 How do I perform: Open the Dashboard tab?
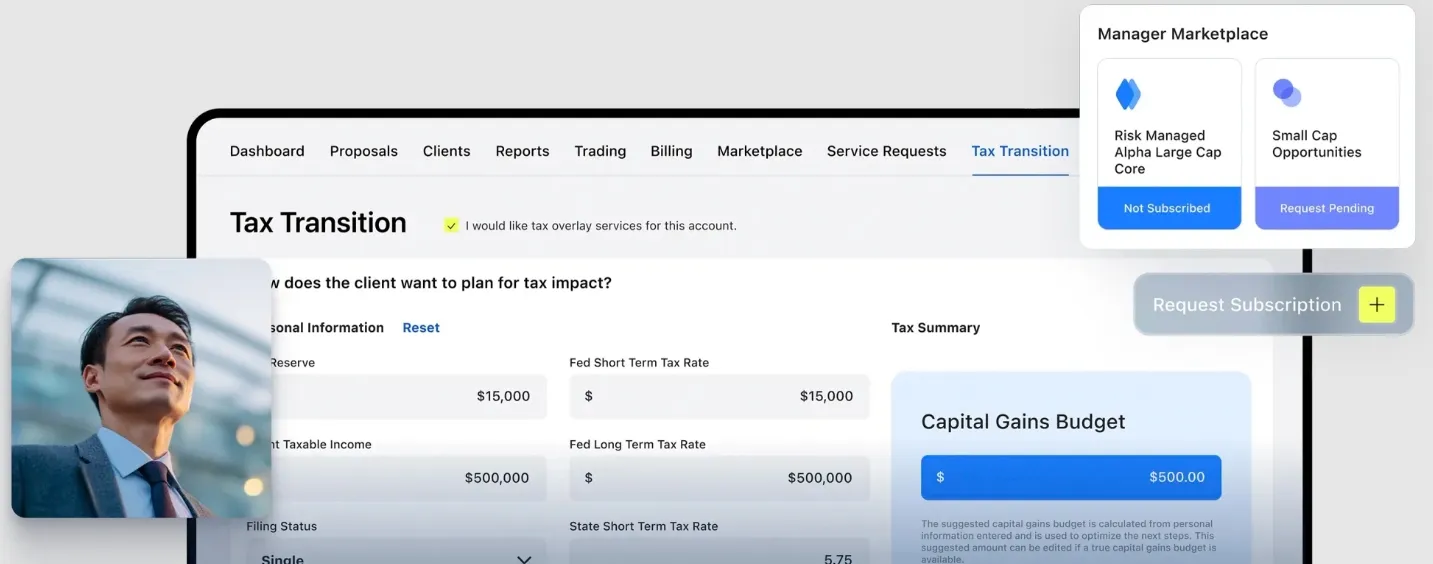click(267, 151)
